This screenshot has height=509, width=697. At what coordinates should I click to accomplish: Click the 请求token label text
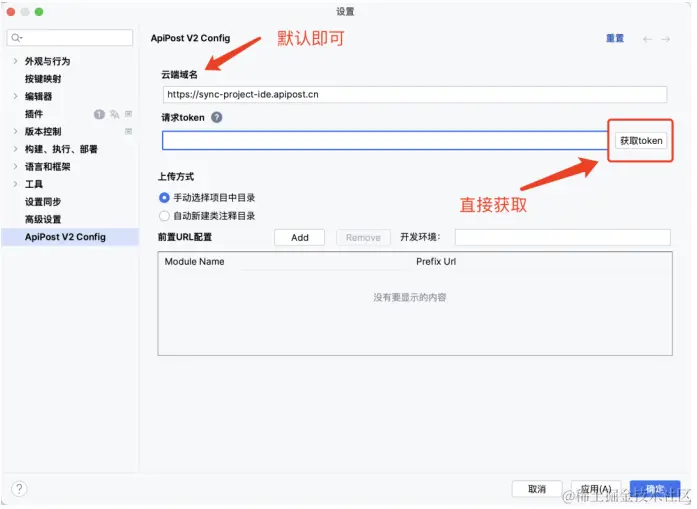pos(184,118)
